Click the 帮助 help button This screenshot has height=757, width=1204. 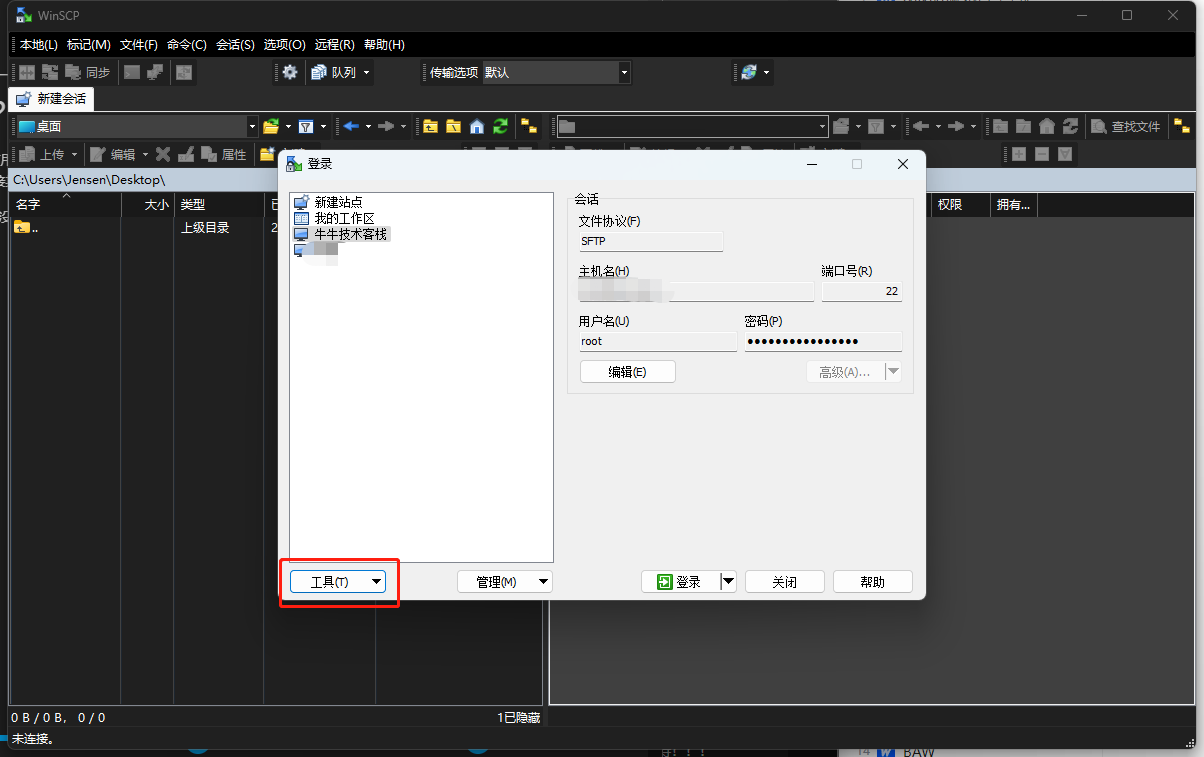871,581
